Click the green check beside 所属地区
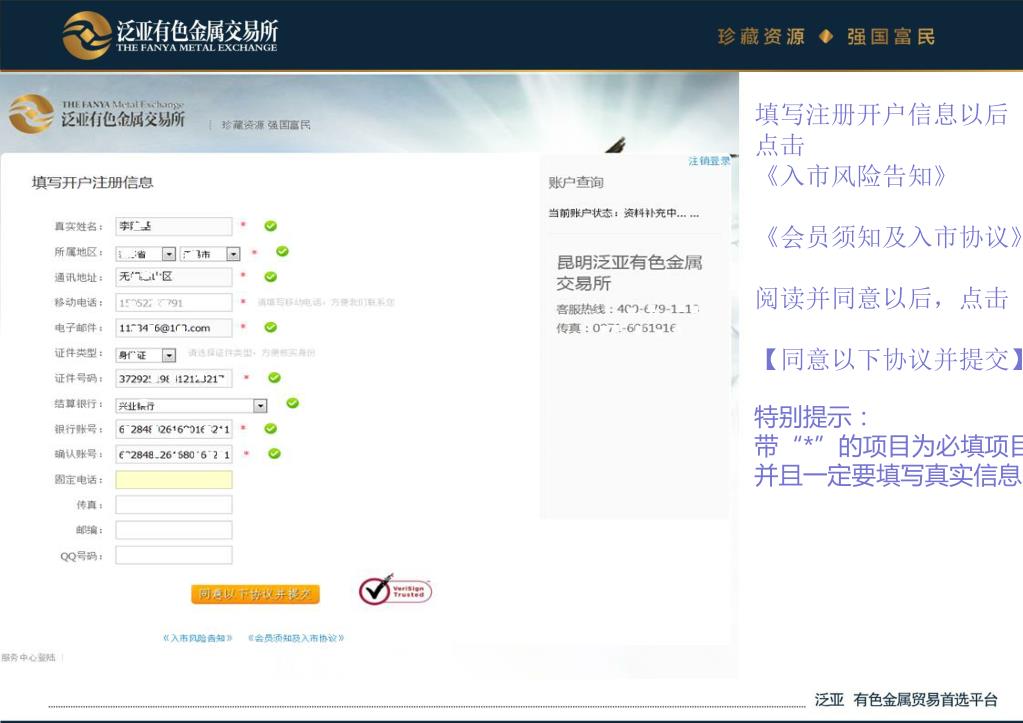 282,251
